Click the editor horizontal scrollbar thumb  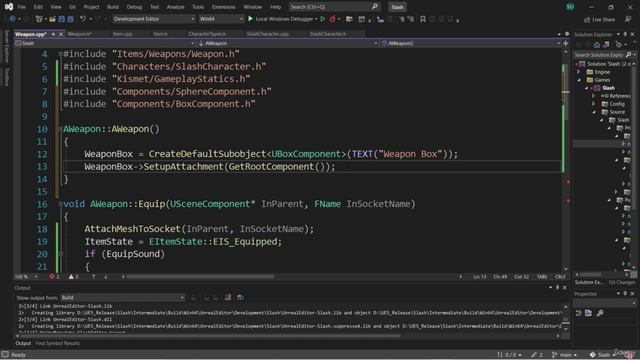click(200, 277)
